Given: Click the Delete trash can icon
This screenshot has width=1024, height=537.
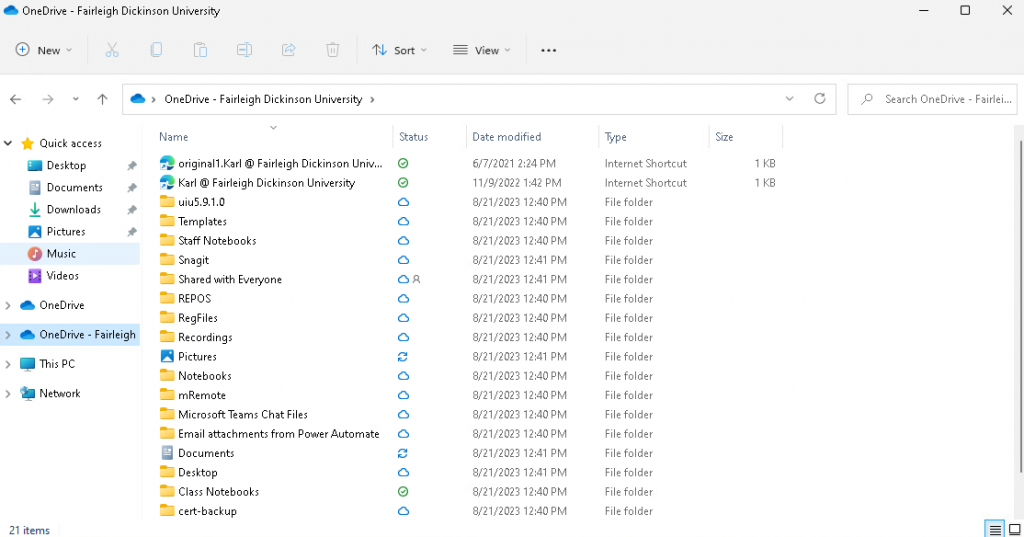Looking at the screenshot, I should click(x=332, y=50).
